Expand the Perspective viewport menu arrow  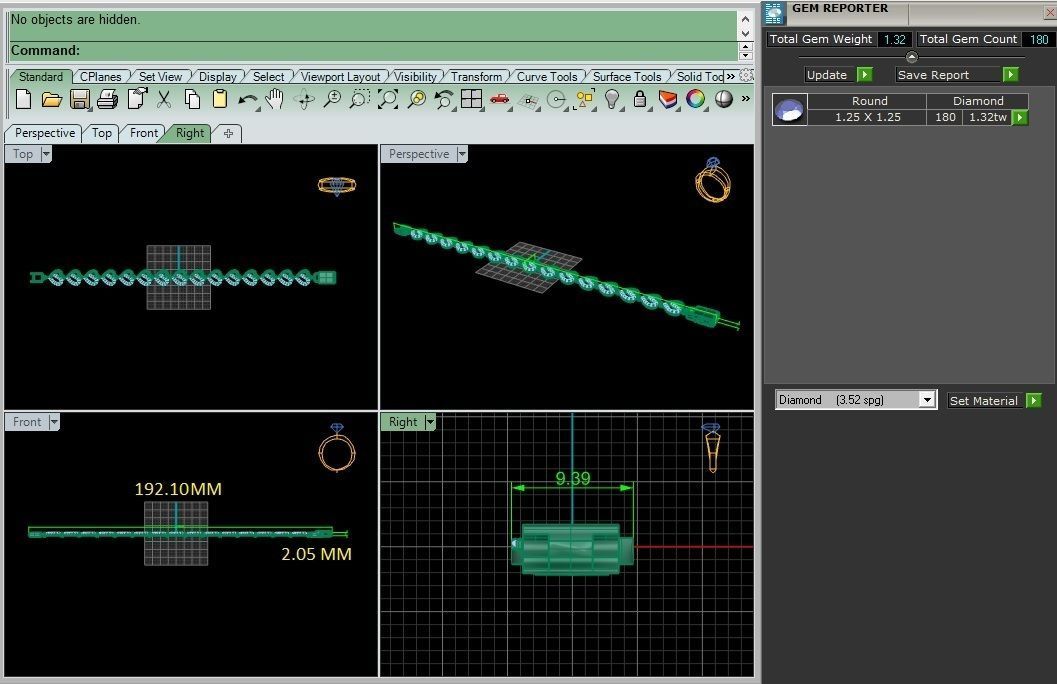click(462, 154)
